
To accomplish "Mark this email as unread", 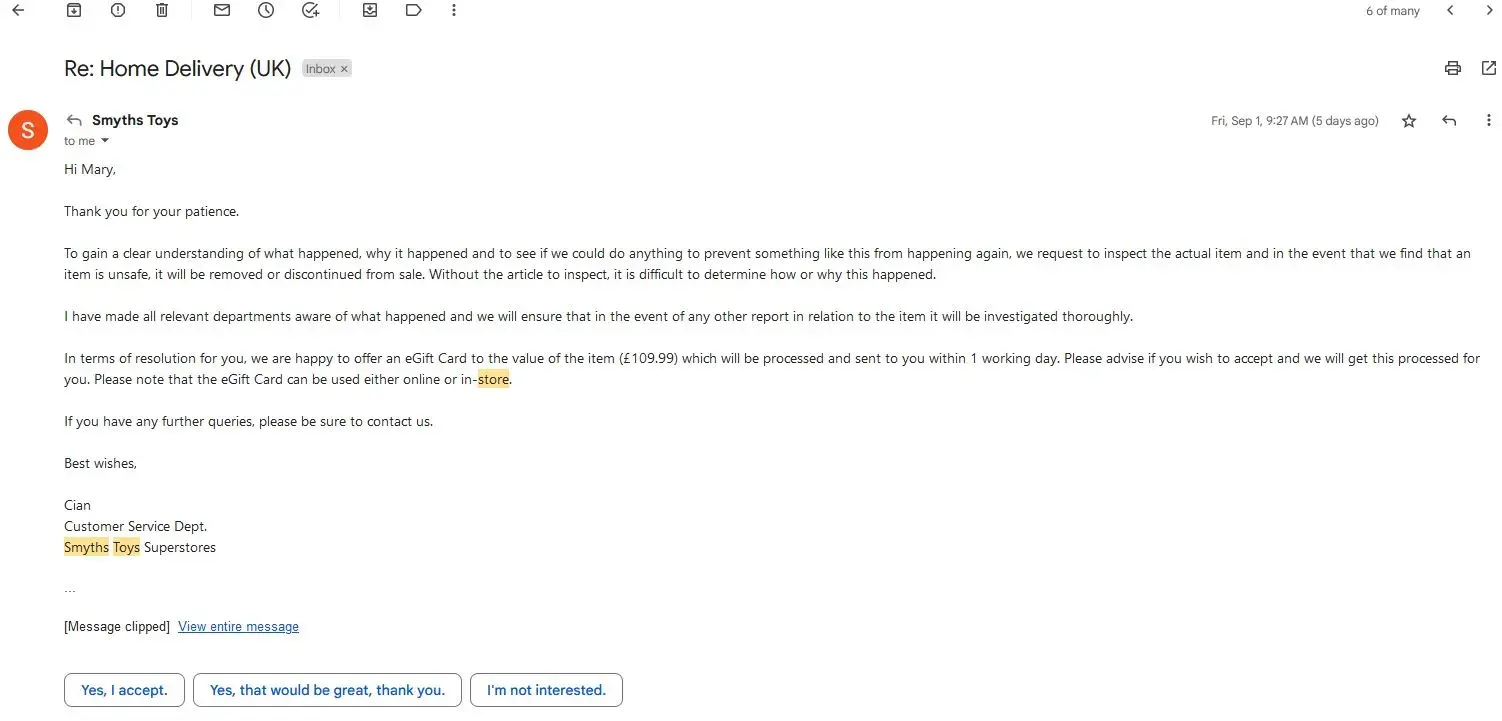I will coord(222,11).
